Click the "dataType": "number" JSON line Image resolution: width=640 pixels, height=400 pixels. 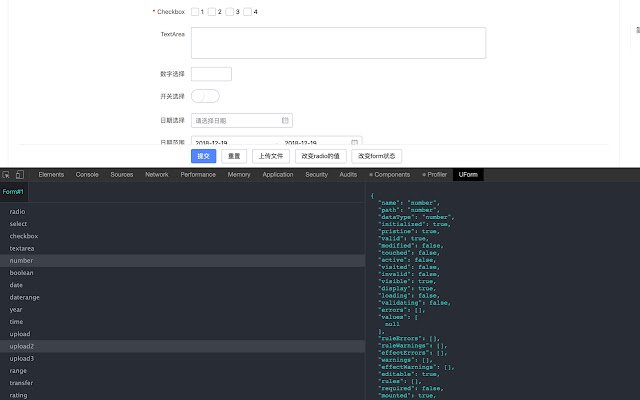coord(416,217)
